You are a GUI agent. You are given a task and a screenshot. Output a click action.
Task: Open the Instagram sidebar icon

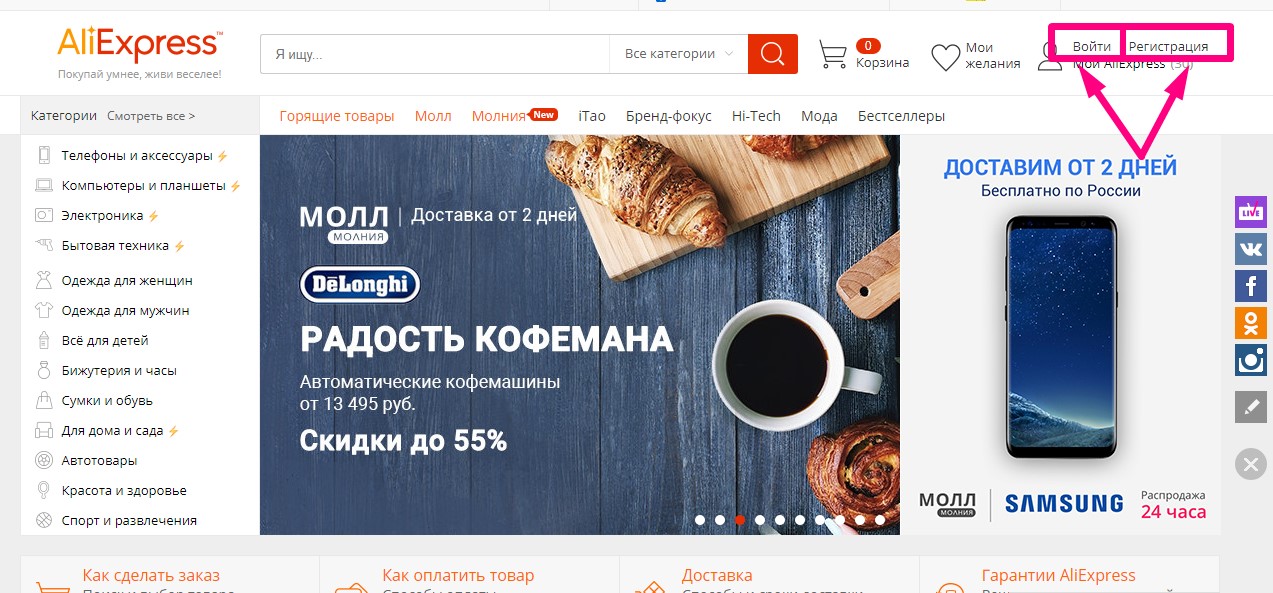coord(1250,360)
